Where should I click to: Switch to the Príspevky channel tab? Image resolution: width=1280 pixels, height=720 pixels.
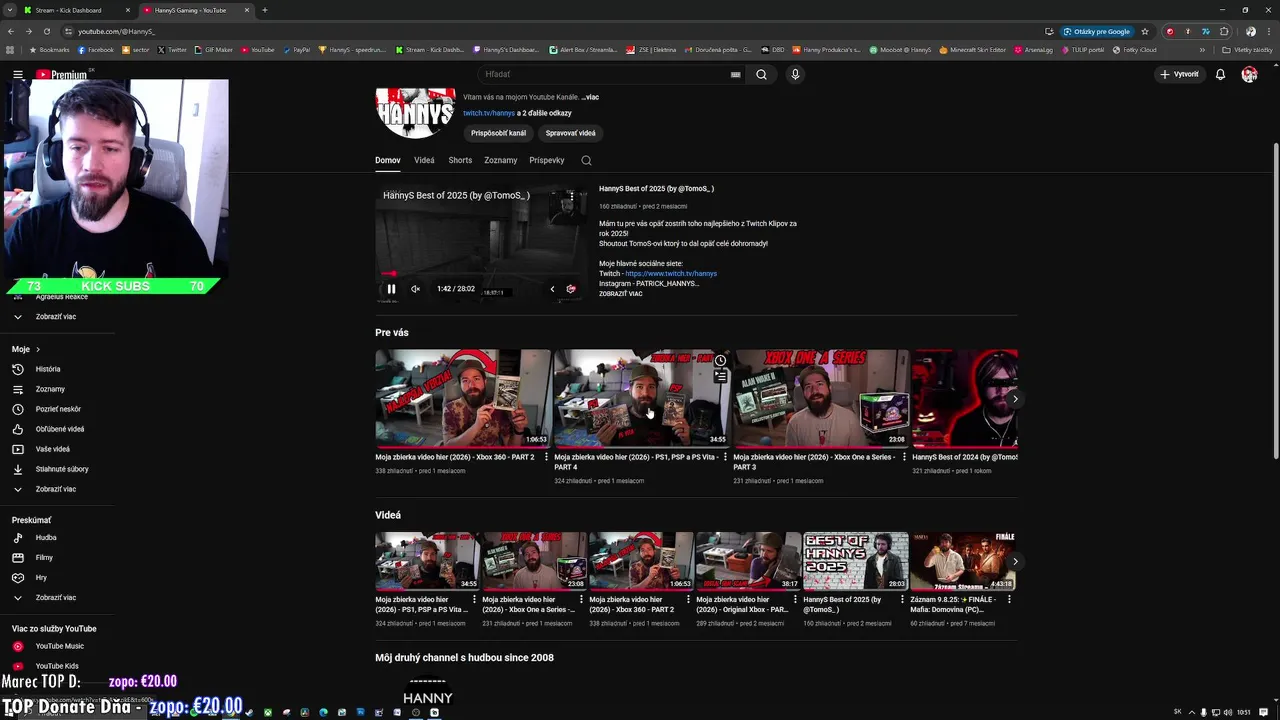coord(547,160)
